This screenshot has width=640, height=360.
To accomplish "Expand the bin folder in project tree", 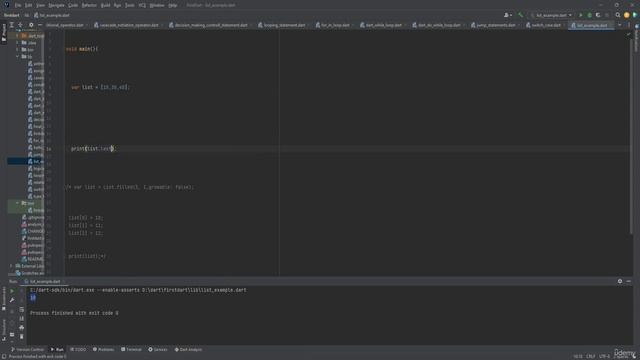I will coord(18,49).
